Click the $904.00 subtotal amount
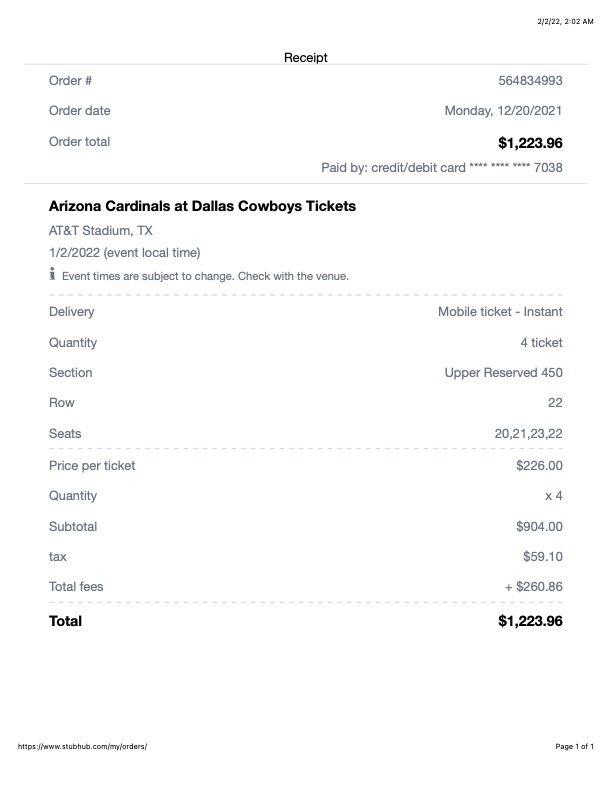 (x=539, y=526)
